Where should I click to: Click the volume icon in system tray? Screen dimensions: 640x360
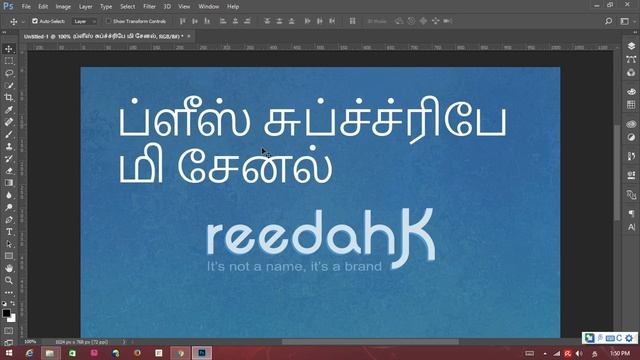click(579, 353)
